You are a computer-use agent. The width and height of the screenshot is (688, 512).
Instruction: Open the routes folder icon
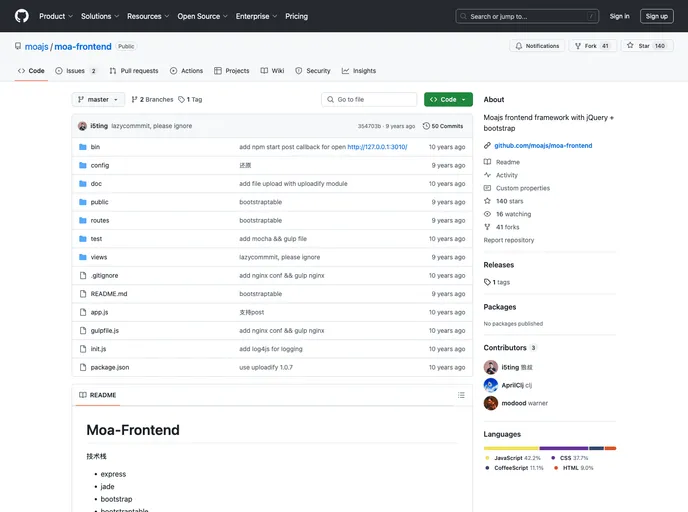(x=82, y=221)
